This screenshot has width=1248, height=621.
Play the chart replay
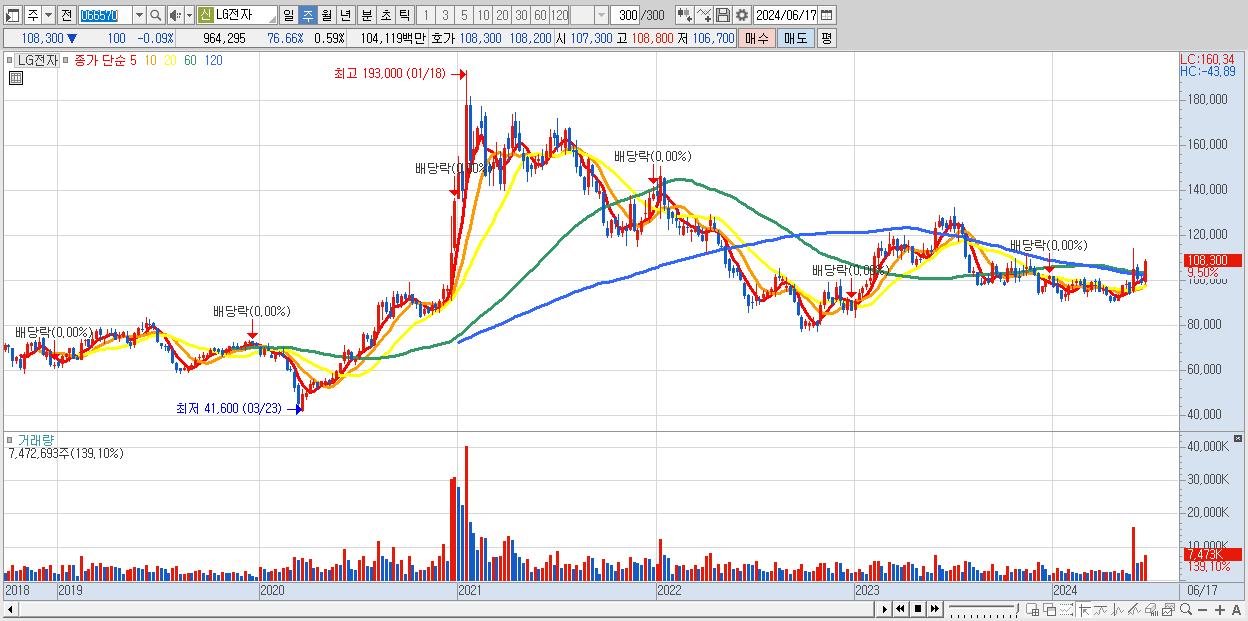pos(885,609)
